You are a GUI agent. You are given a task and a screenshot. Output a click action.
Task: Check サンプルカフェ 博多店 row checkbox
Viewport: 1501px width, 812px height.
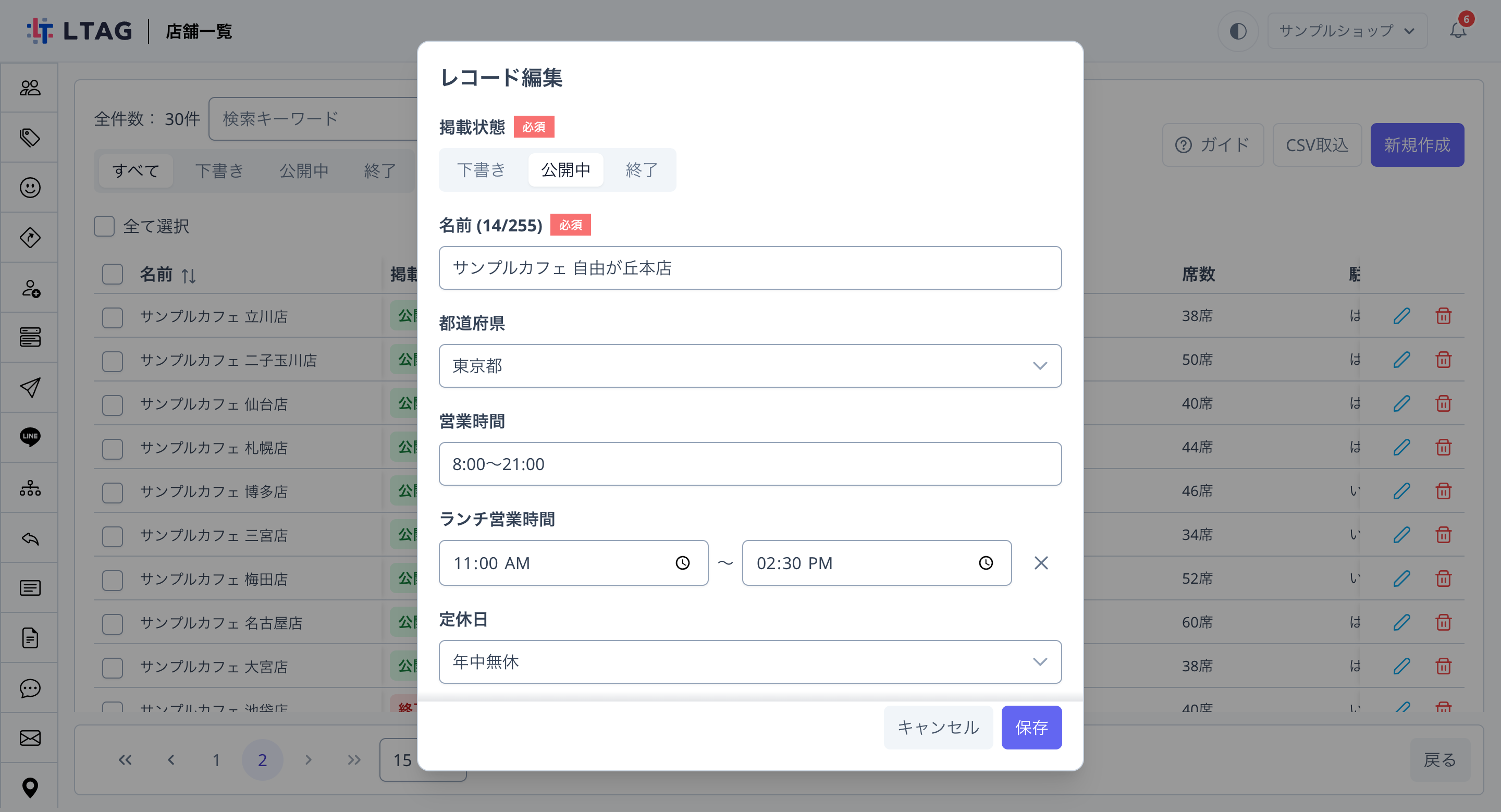[x=113, y=492]
